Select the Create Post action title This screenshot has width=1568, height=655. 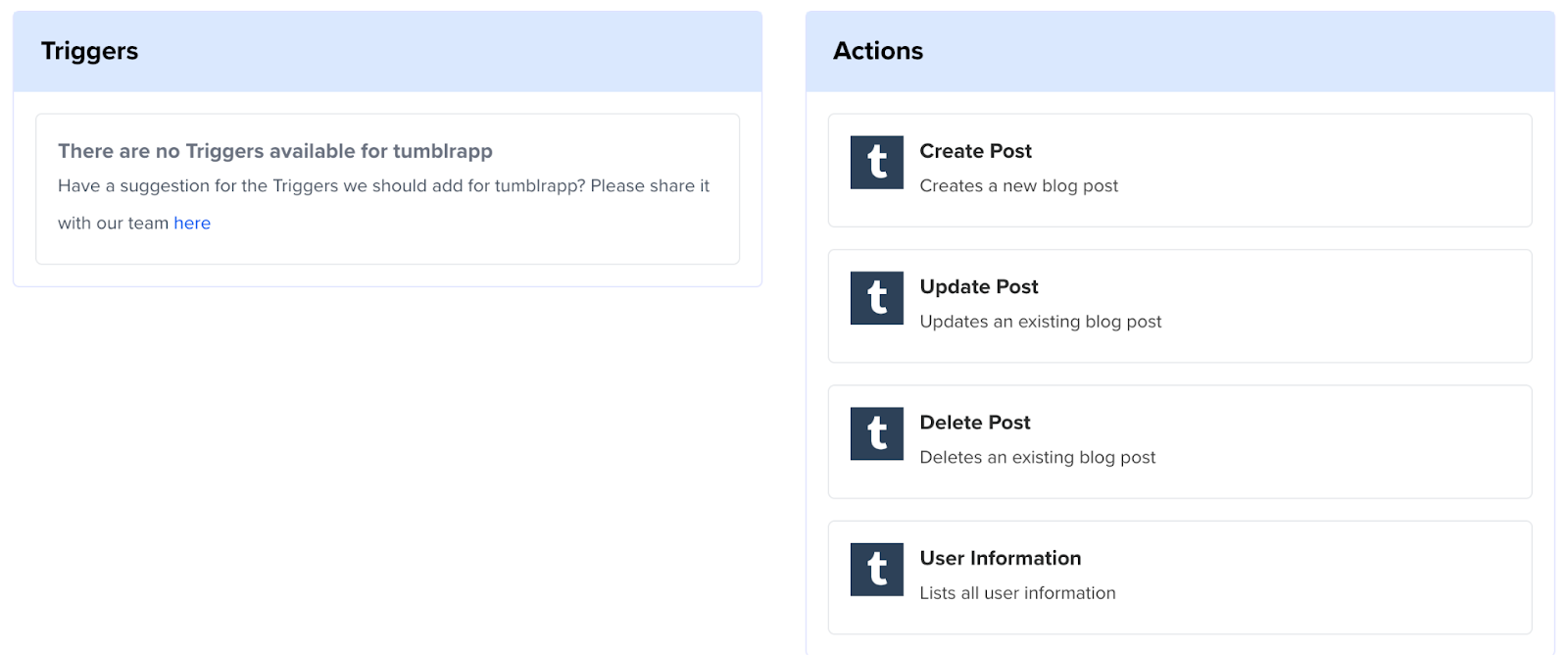(975, 151)
